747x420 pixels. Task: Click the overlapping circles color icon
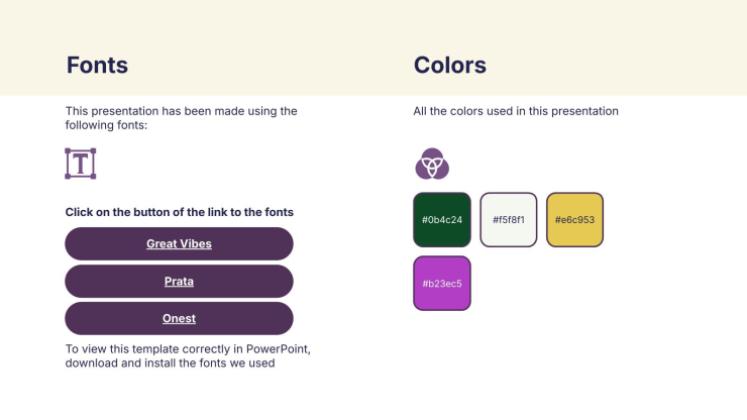pyautogui.click(x=432, y=163)
